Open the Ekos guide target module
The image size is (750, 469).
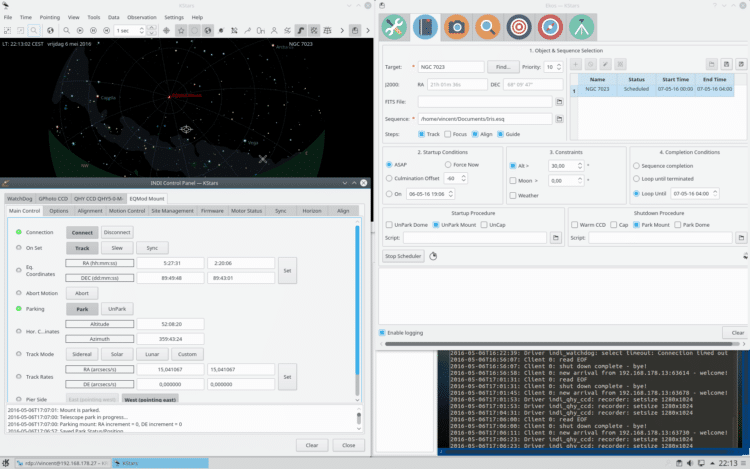[x=518, y=27]
